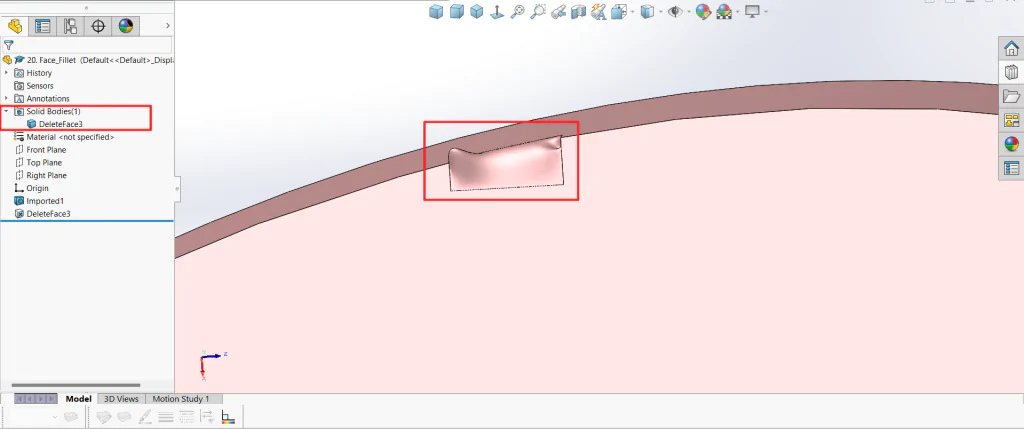Open the View Settings dropdown arrow
The height and width of the screenshot is (429, 1024).
coord(766,12)
